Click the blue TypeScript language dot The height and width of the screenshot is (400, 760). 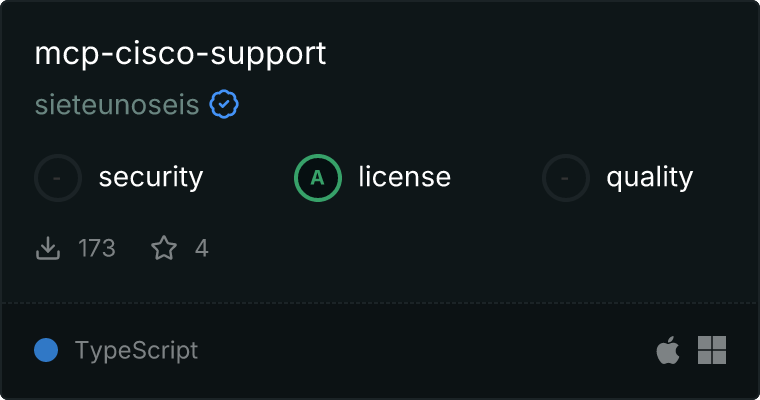[46, 350]
